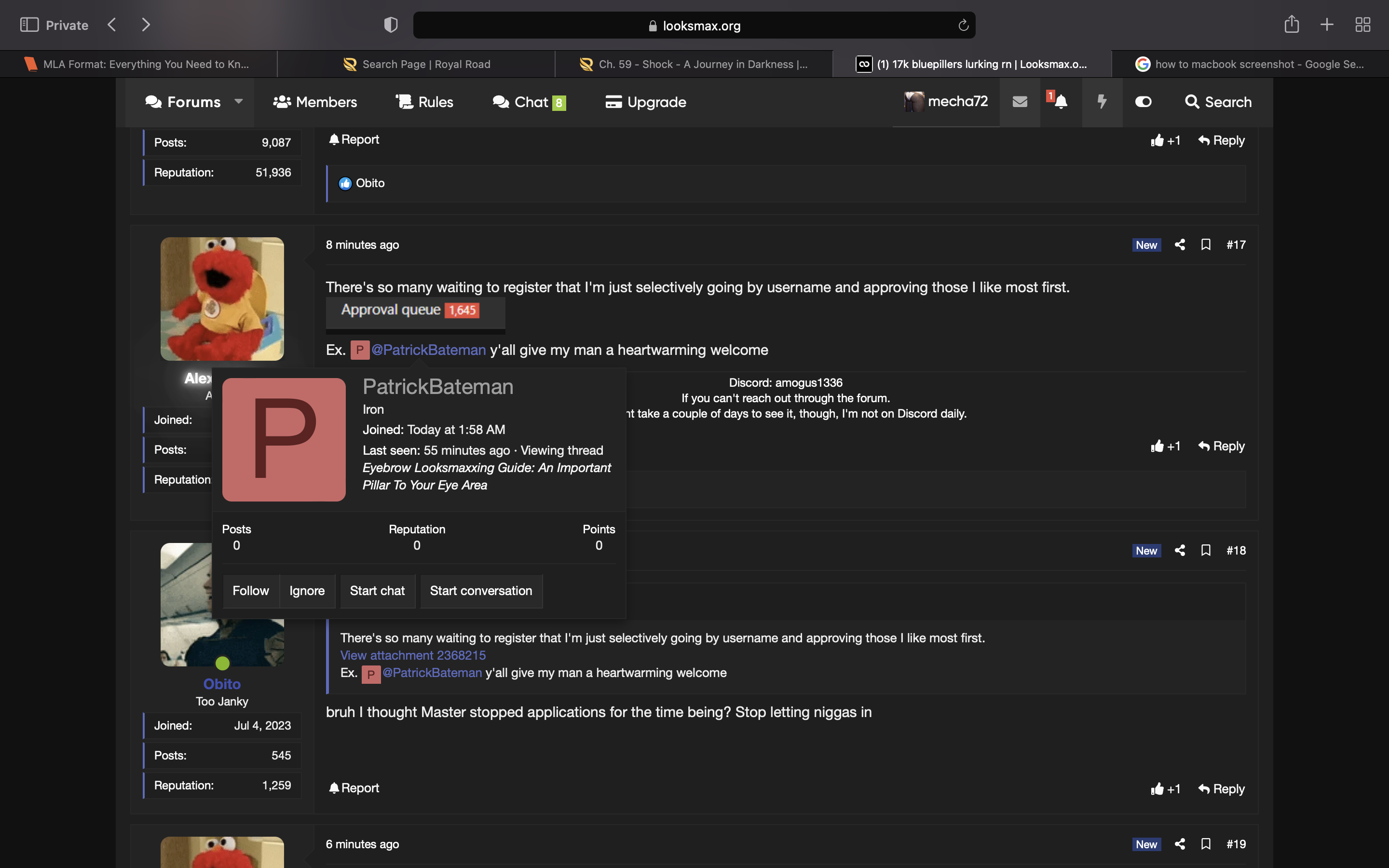This screenshot has width=1389, height=868.
Task: Click the New label on post #18
Action: [1146, 551]
